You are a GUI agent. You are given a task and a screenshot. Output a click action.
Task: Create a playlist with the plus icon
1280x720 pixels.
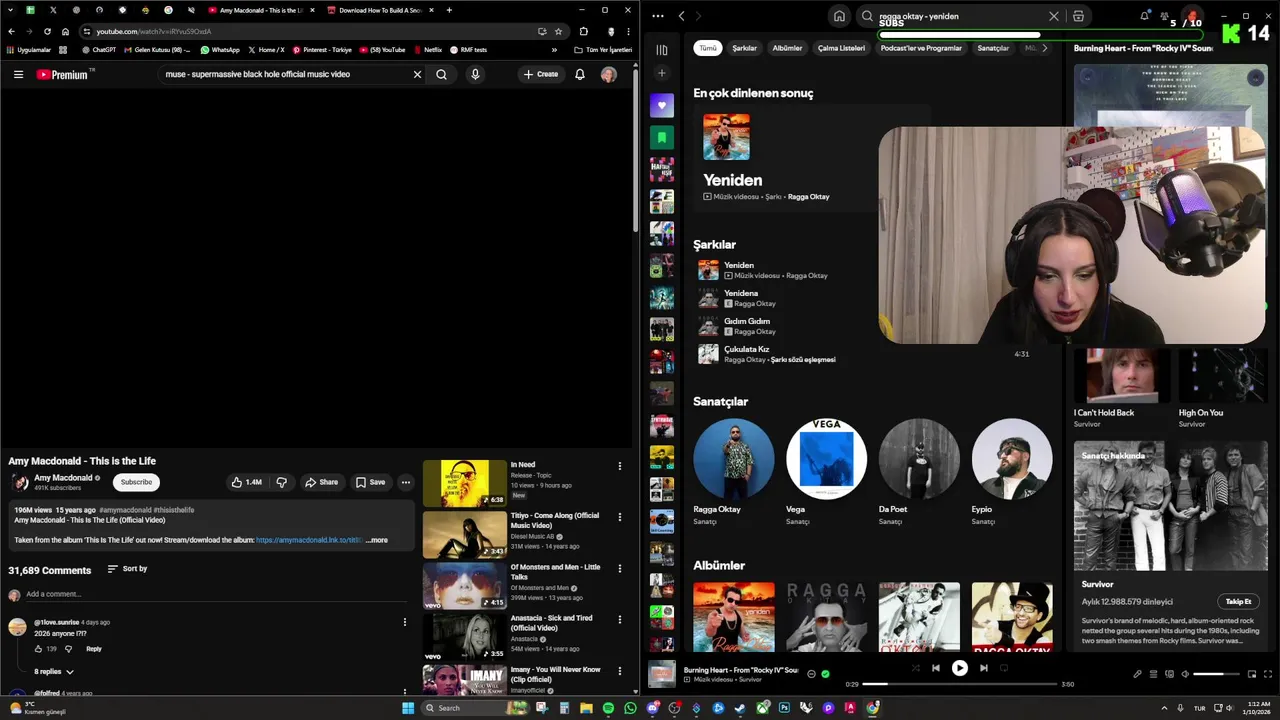coord(661,73)
